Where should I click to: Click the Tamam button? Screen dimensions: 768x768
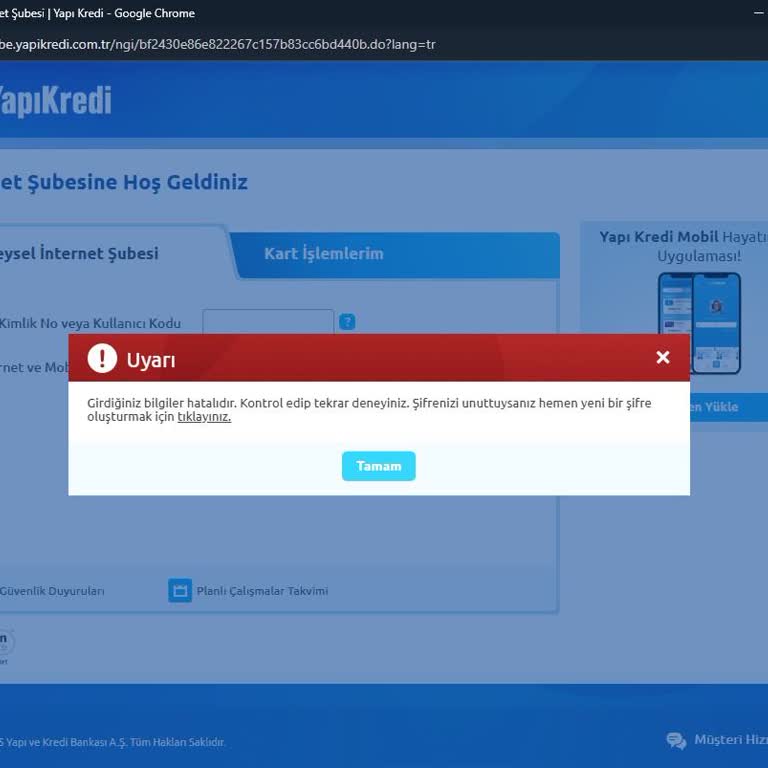point(379,466)
